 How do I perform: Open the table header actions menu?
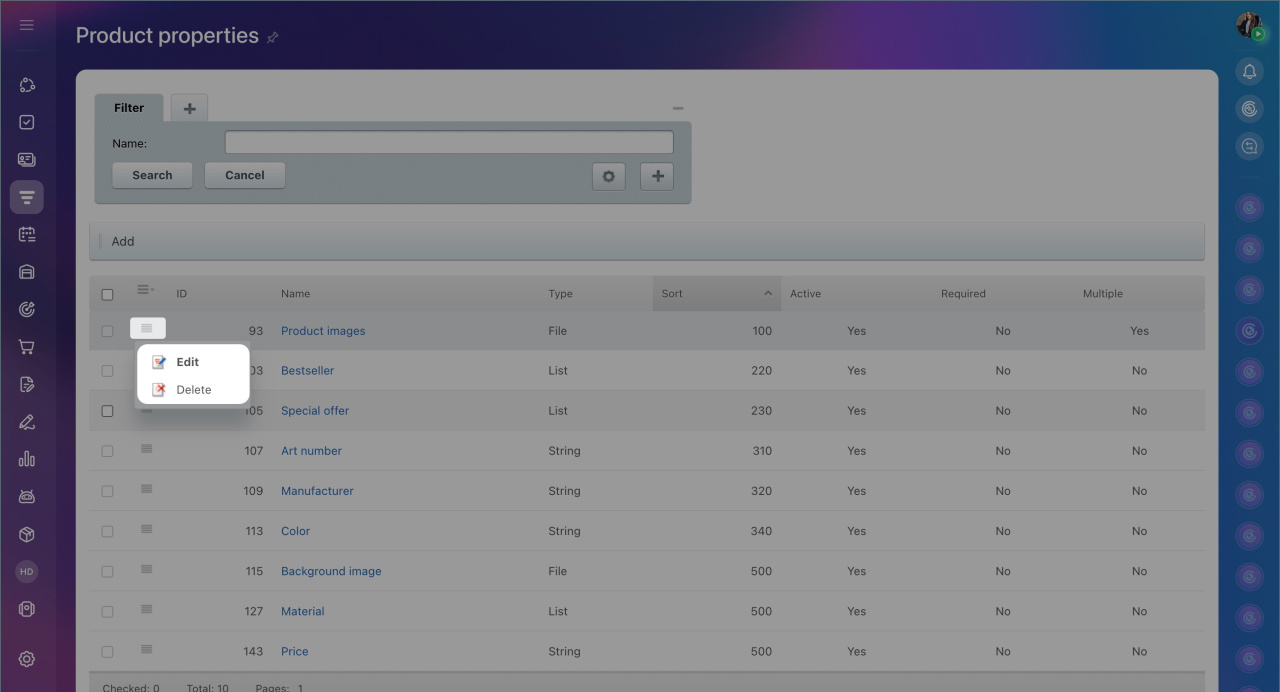(145, 290)
